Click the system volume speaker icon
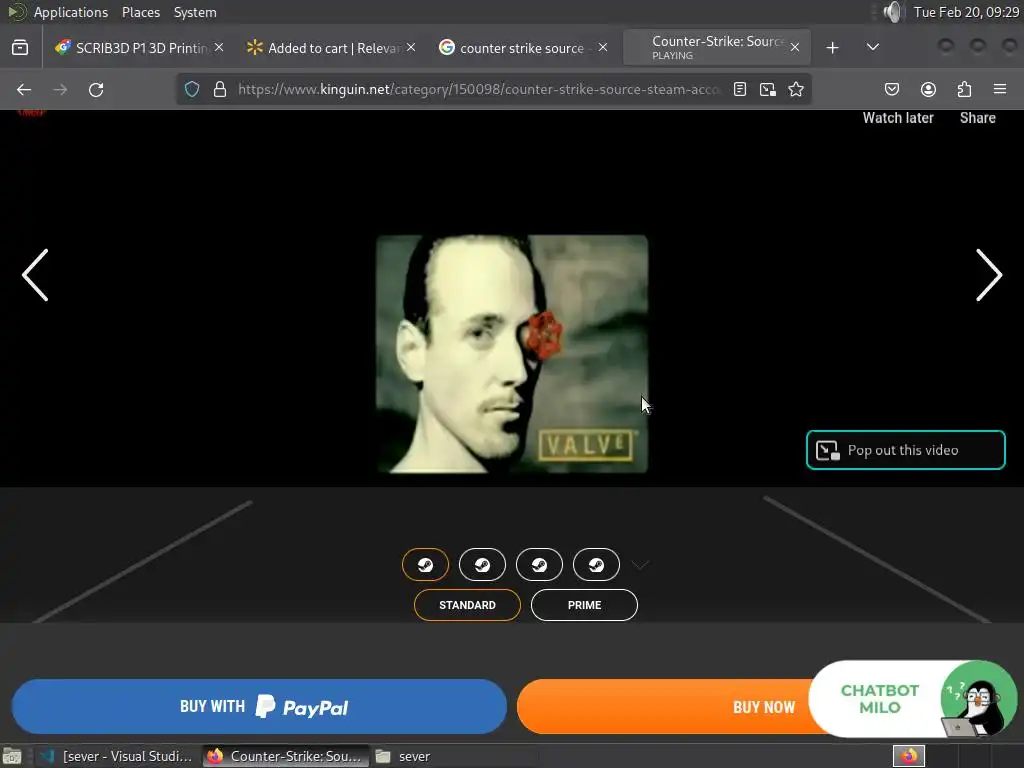Screen dimensions: 1024x768 tap(892, 12)
